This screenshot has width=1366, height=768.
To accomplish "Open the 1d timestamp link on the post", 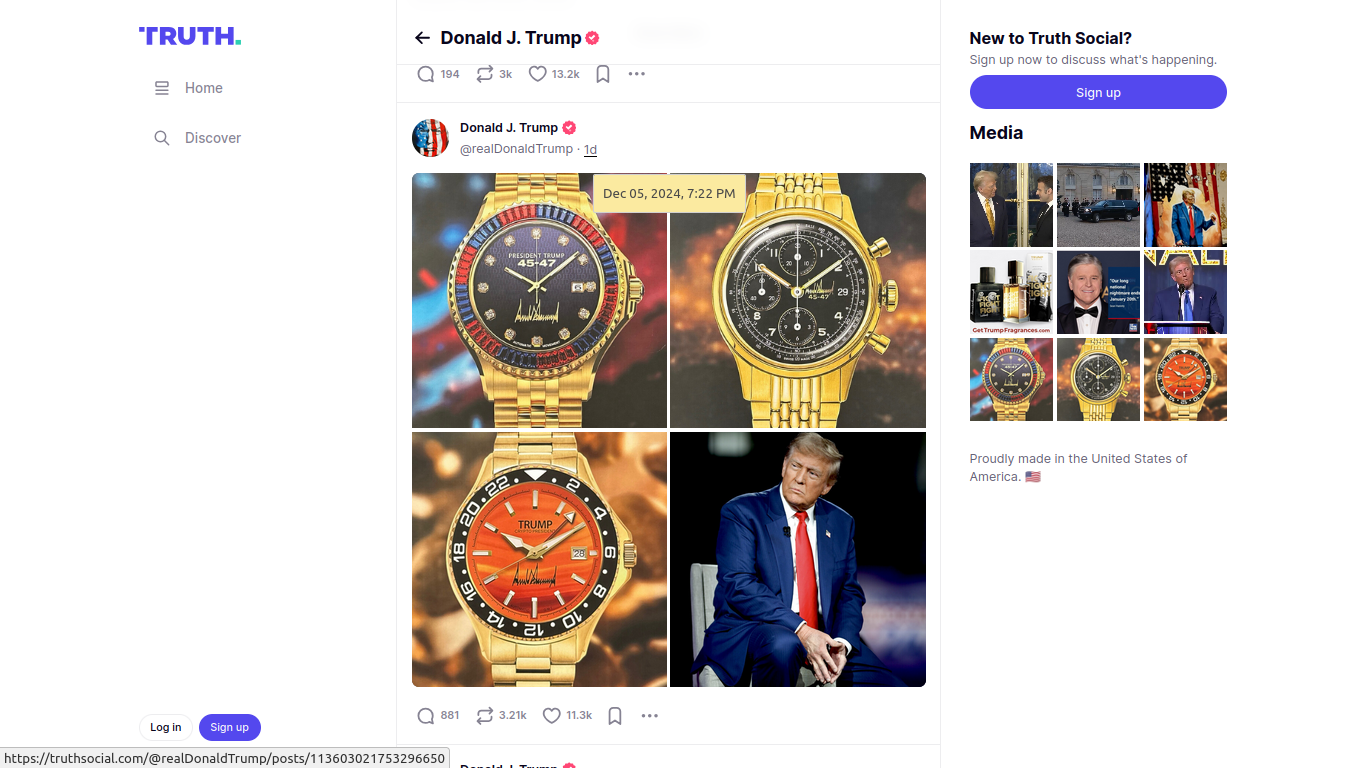I will click(590, 149).
